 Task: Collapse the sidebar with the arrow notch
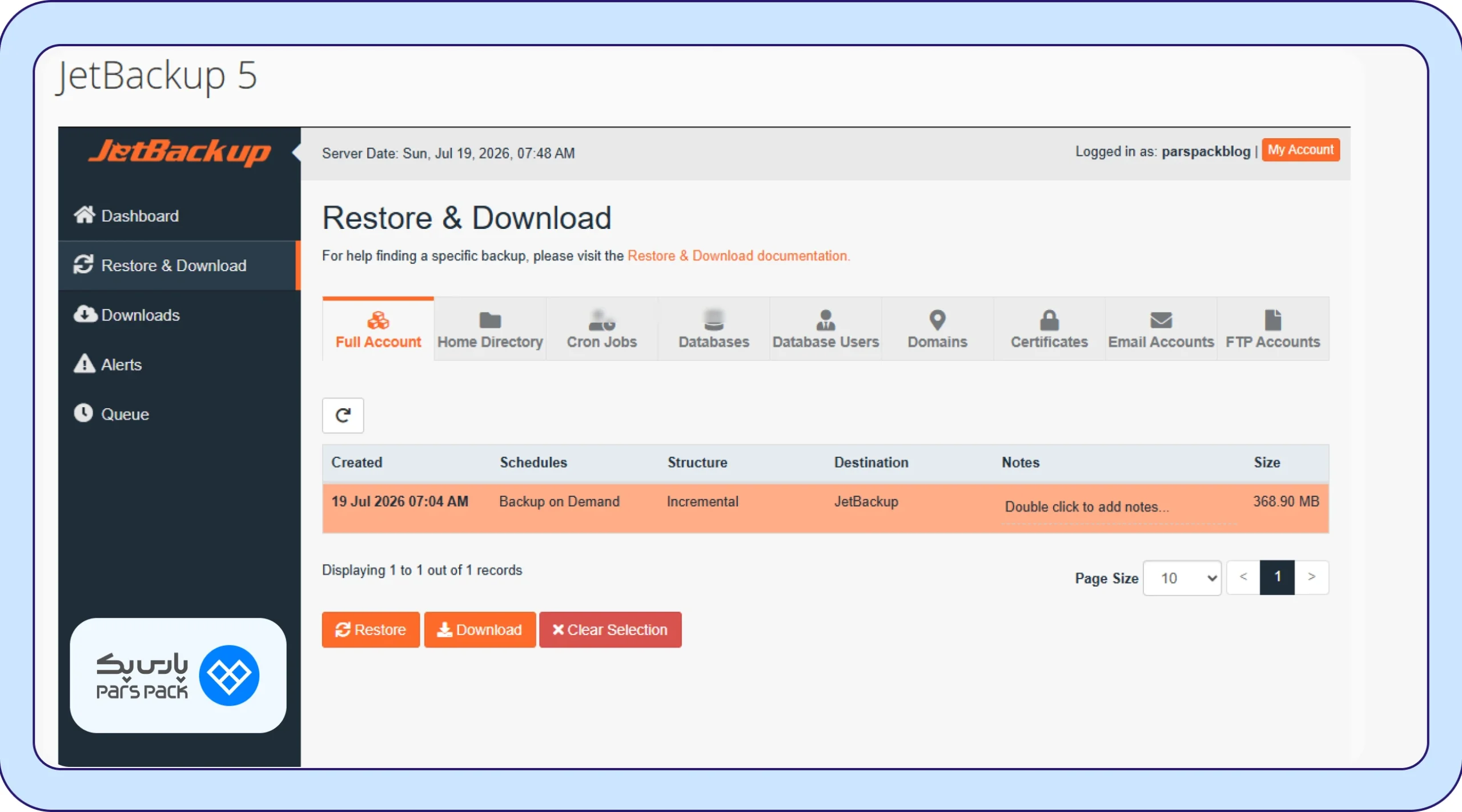click(296, 152)
